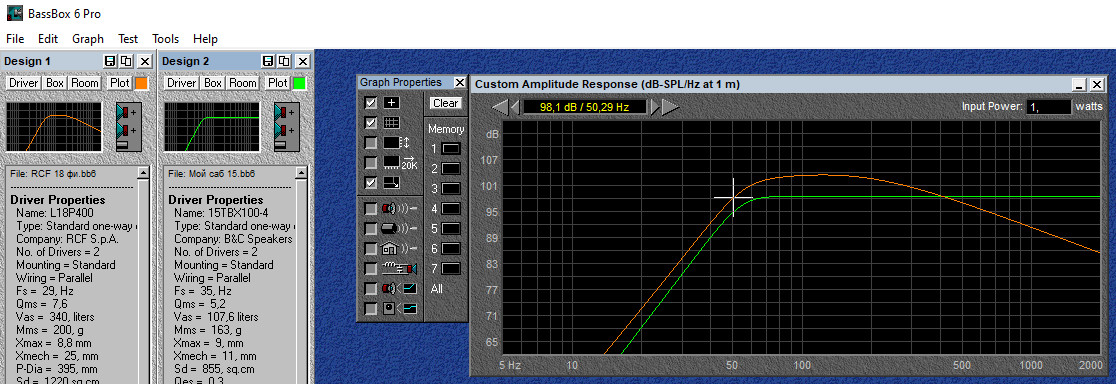Viewport: 1116px width, 384px height.
Task: Click the vertical scale expand icon
Action: click(x=396, y=142)
